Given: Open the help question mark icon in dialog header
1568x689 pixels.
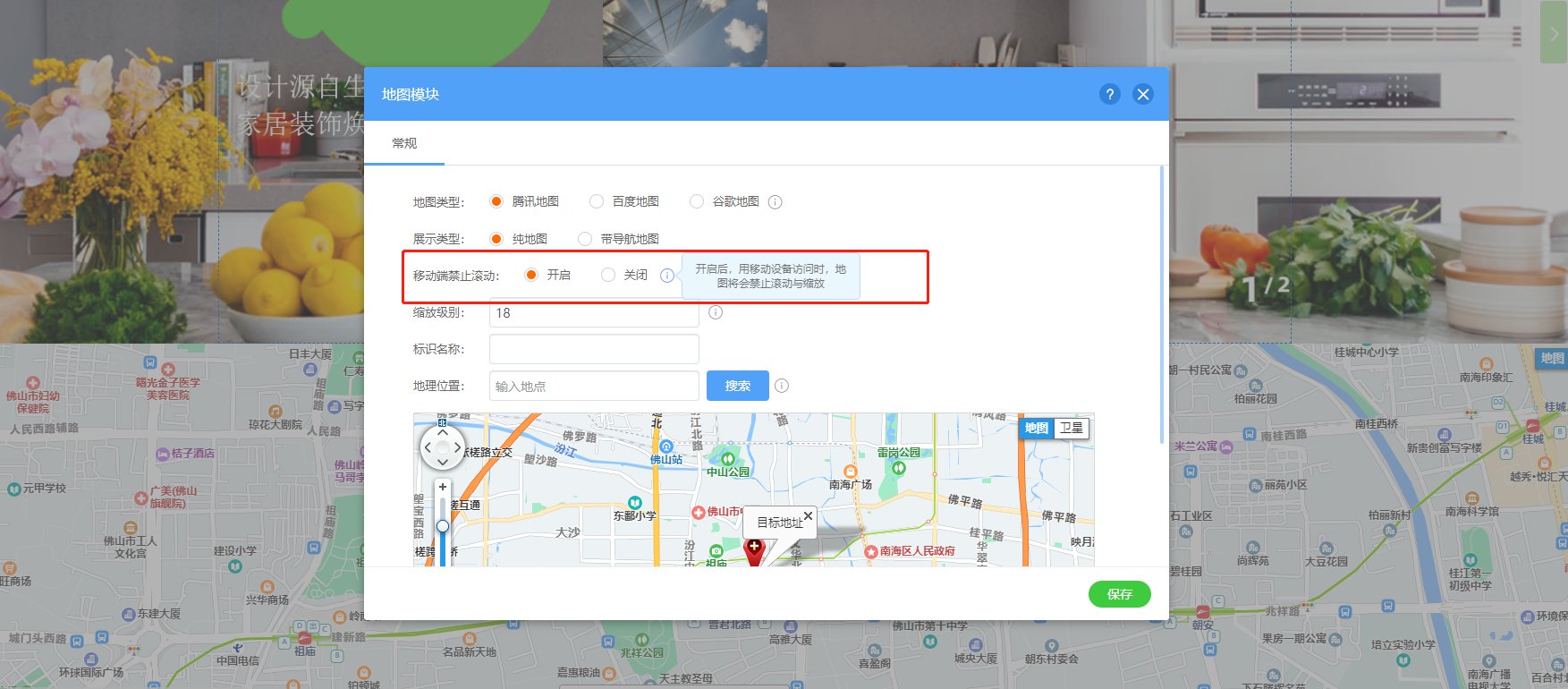Looking at the screenshot, I should [x=1109, y=94].
